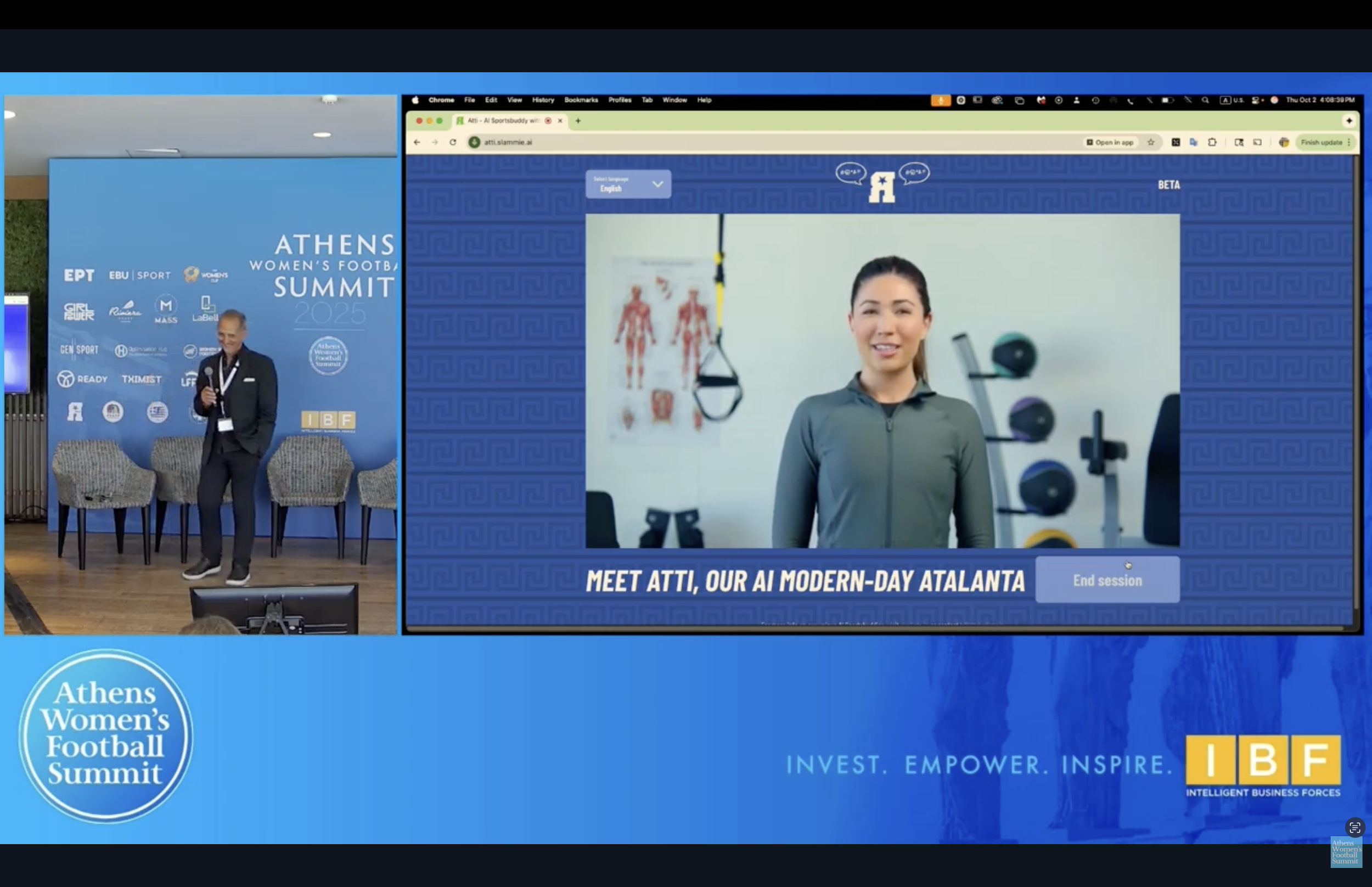The image size is (1372, 887).
Task: Click the Atti avatar video area
Action: pyautogui.click(x=882, y=381)
